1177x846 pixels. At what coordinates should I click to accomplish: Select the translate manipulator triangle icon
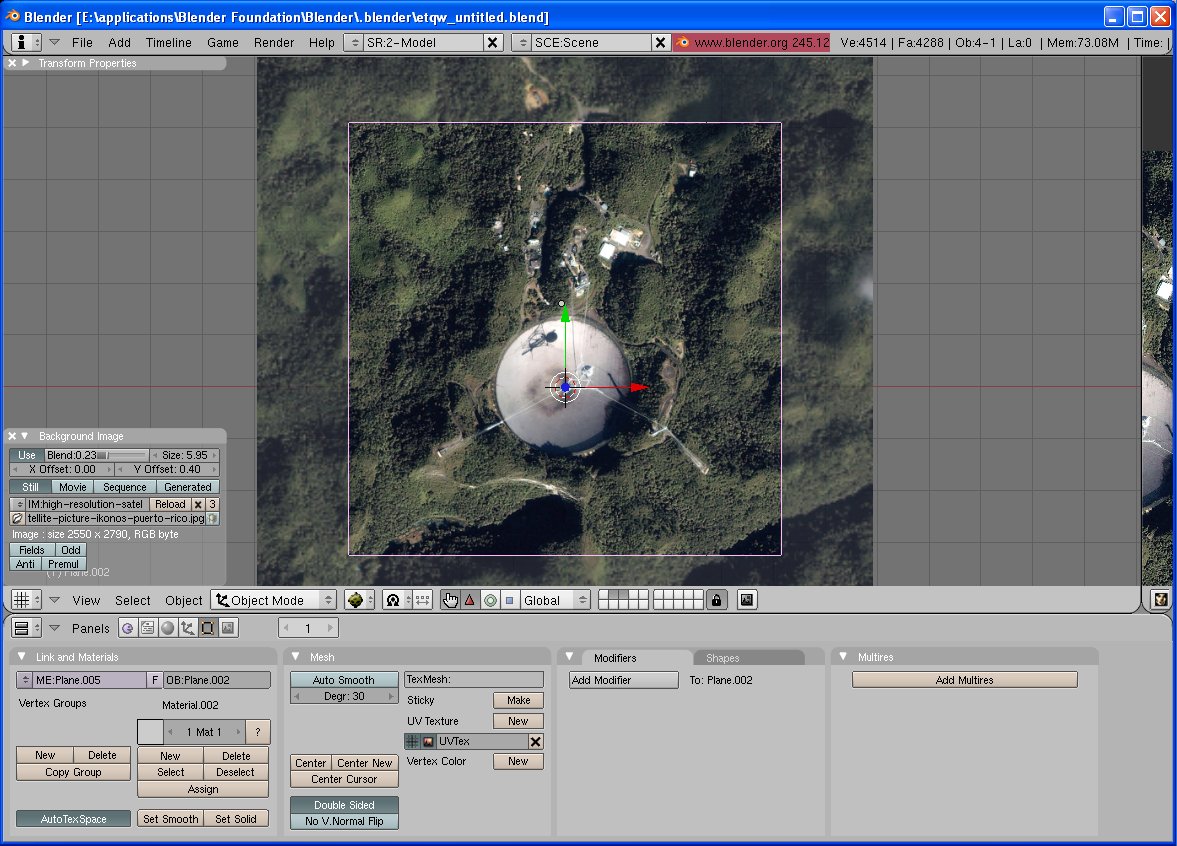click(470, 600)
